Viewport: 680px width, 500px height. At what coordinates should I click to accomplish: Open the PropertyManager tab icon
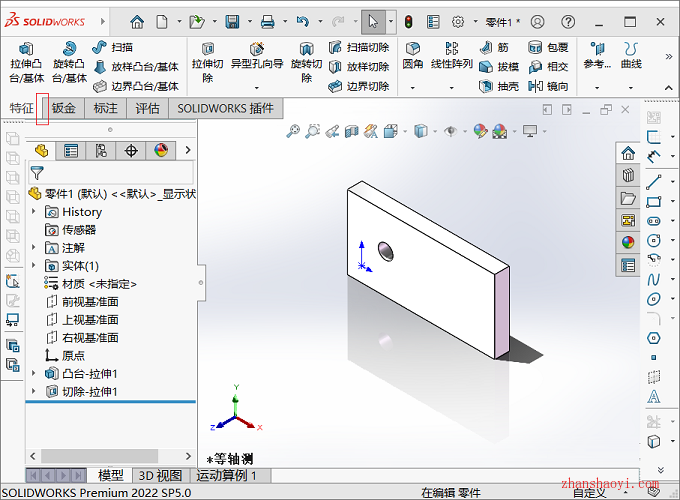tap(71, 150)
